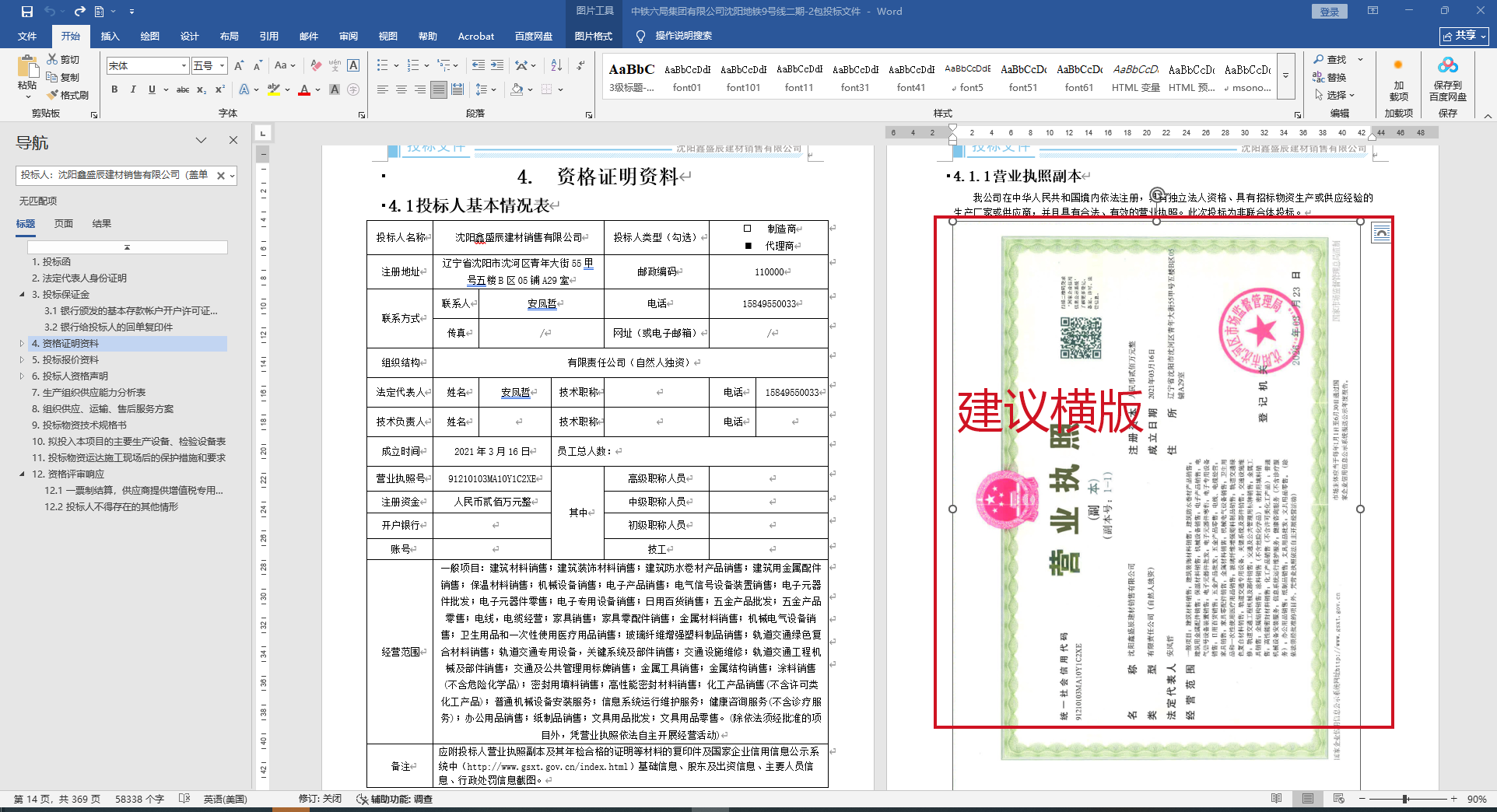Toggle strikethrough text formatting
Screen dimensions: 1497x812
(183, 89)
